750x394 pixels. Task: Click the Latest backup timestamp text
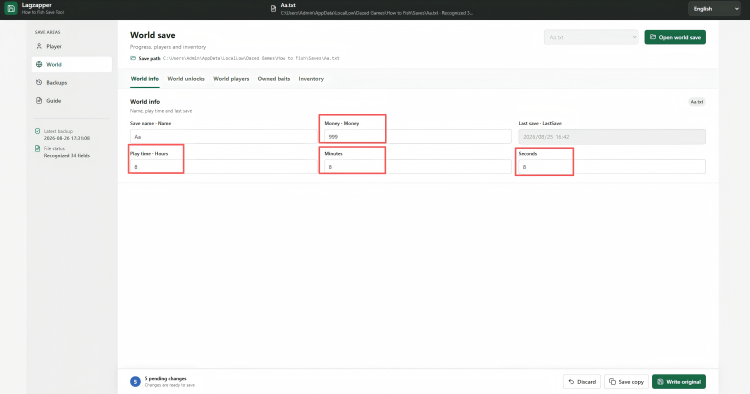coord(67,138)
